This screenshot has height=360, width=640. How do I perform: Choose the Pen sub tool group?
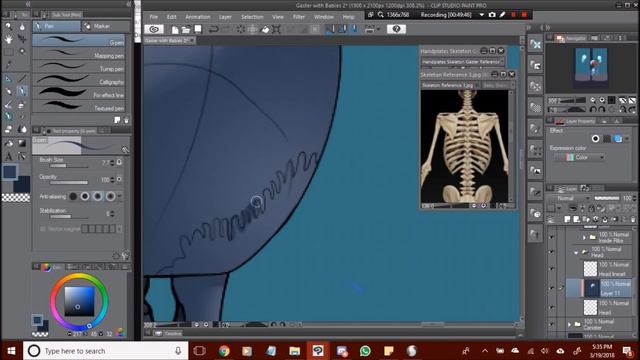[x=57, y=27]
